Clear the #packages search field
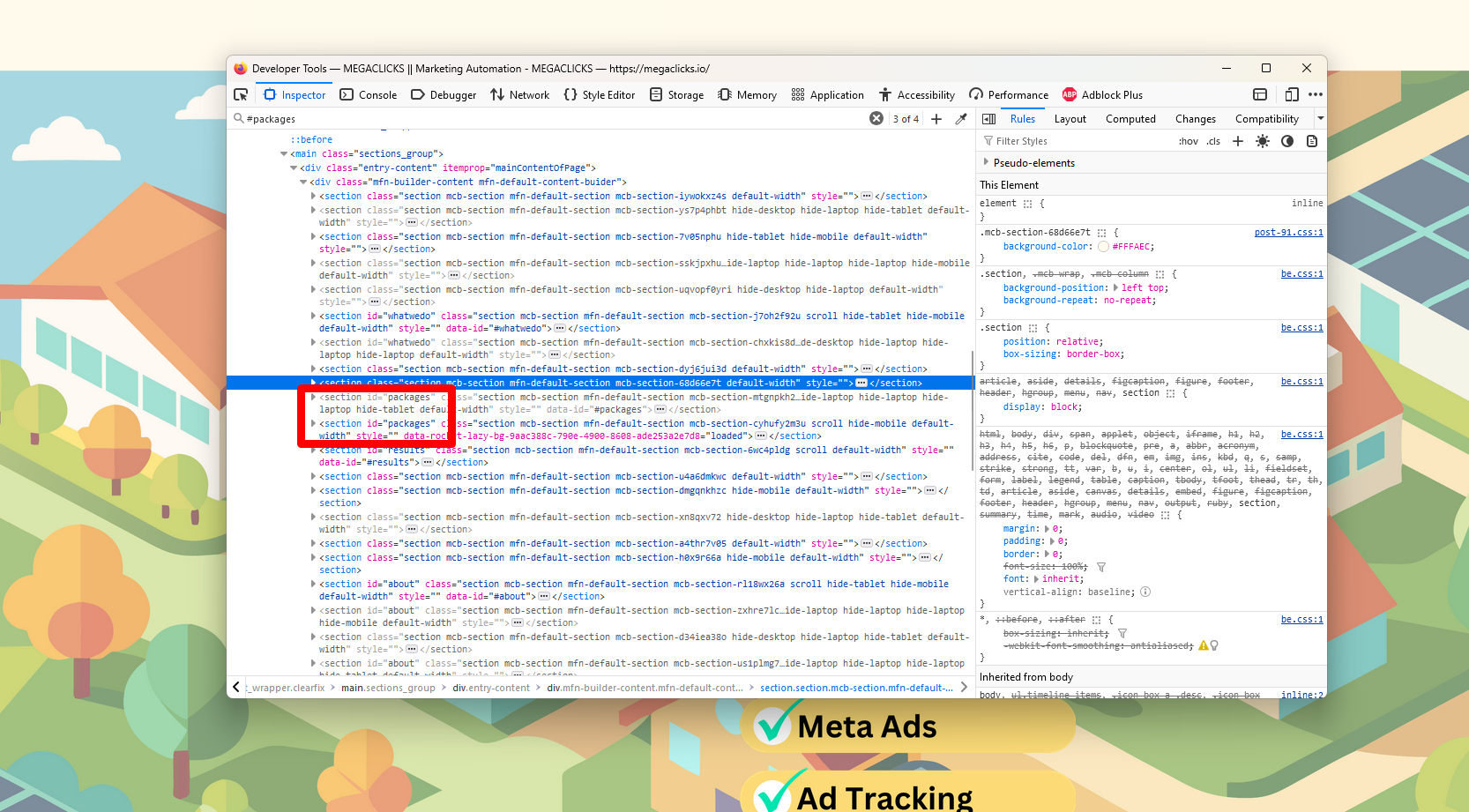The image size is (1469, 812). pyautogui.click(x=876, y=118)
